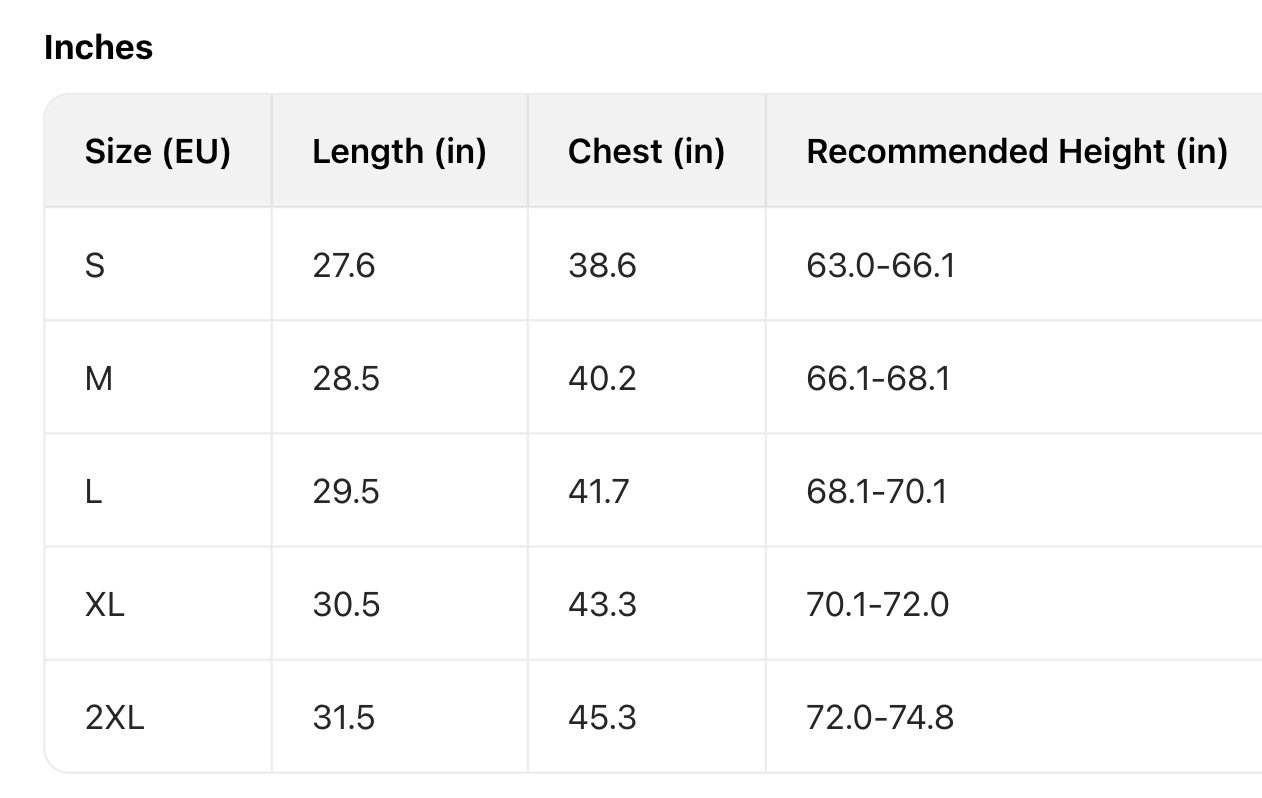Click the Length (in) column header

[x=399, y=152]
